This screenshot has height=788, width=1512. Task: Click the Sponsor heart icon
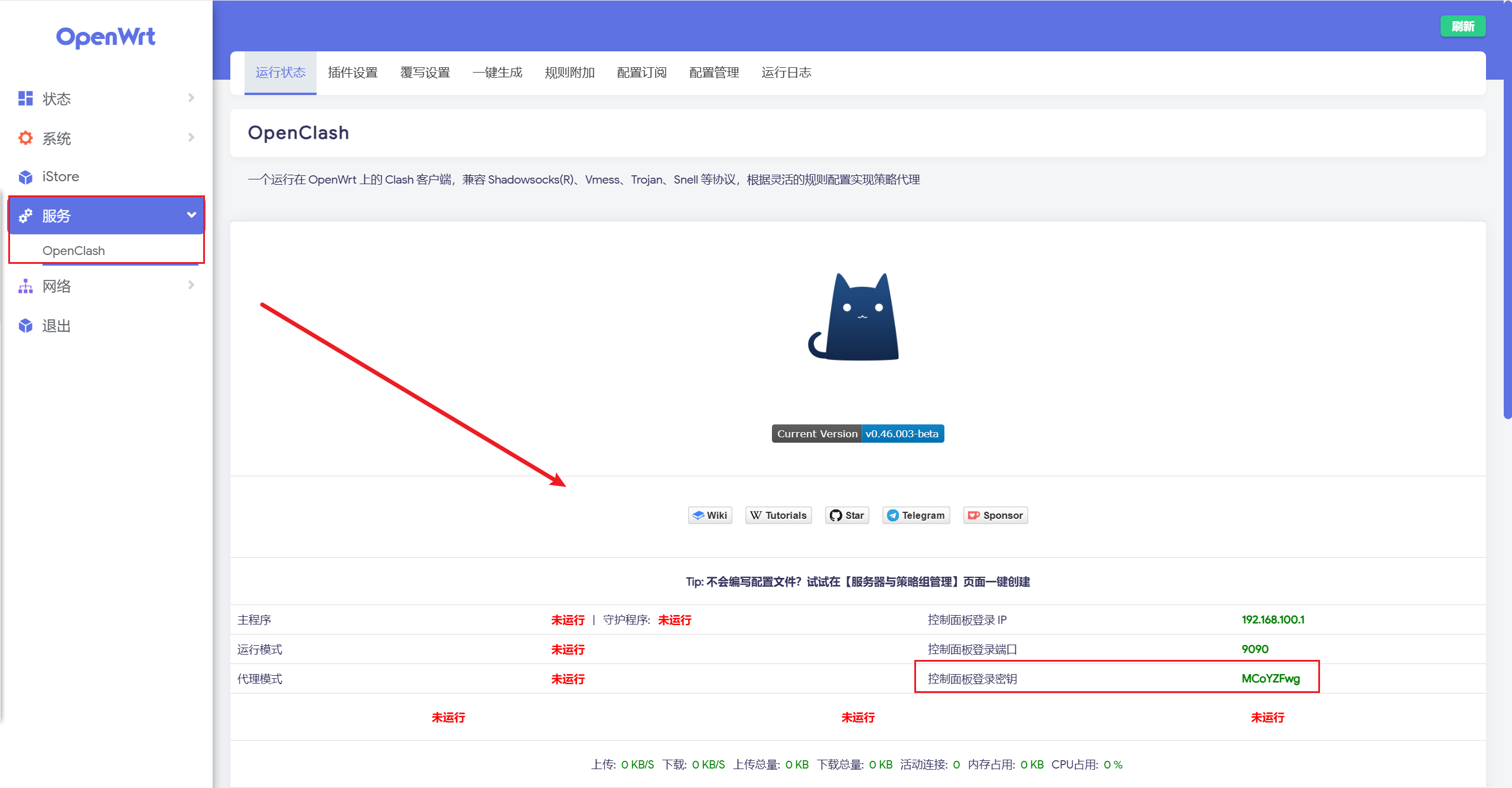tap(974, 515)
